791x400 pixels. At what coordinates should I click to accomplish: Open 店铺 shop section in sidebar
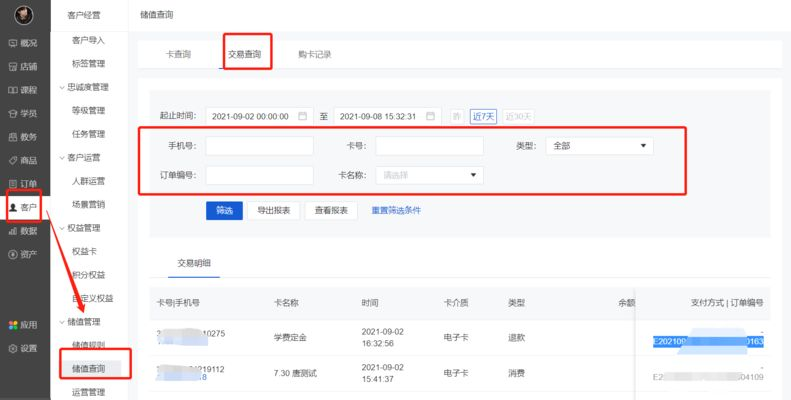[23, 67]
